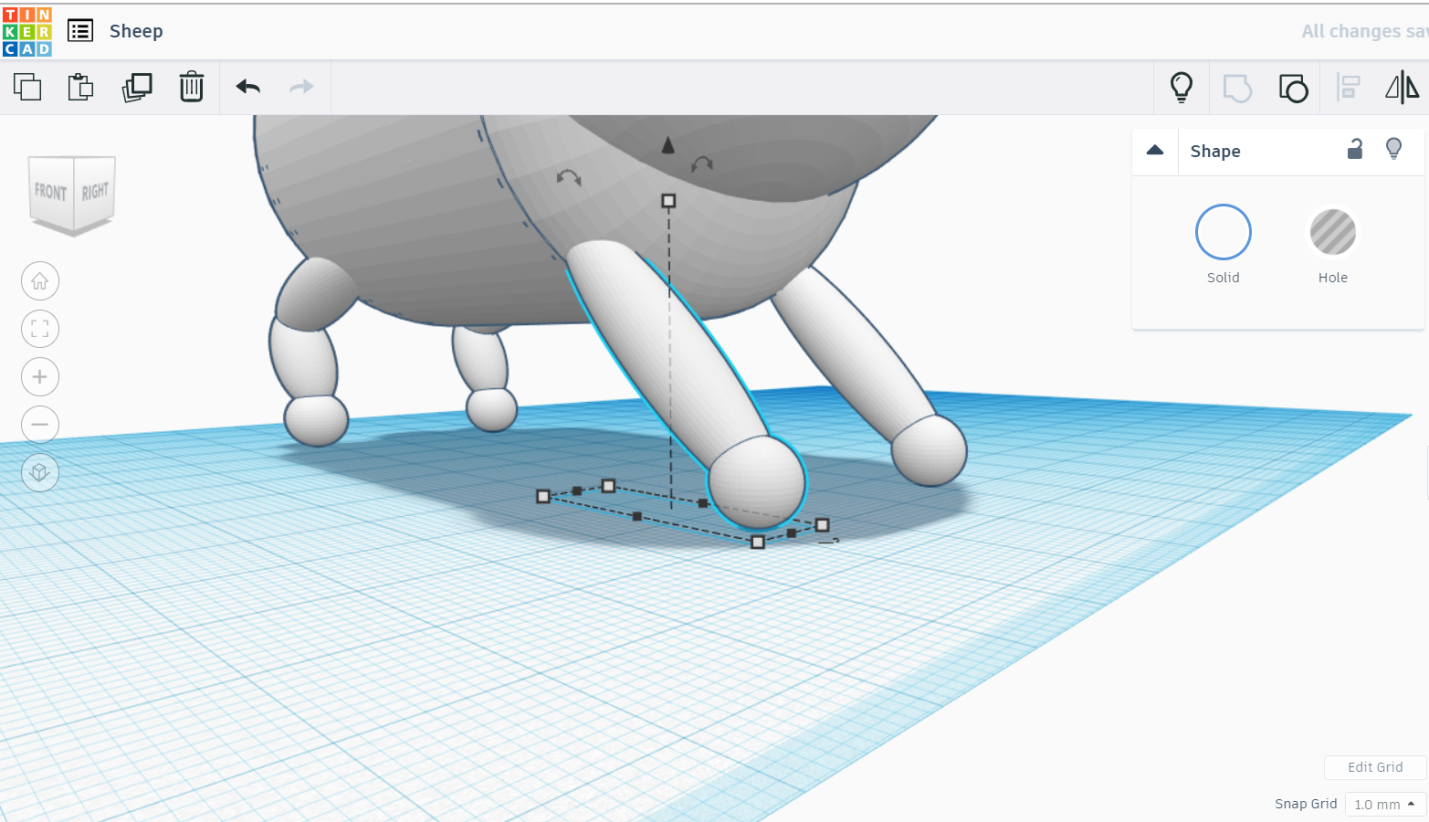This screenshot has height=822, width=1429.
Task: Click the height handle above the leg
Action: 669,201
